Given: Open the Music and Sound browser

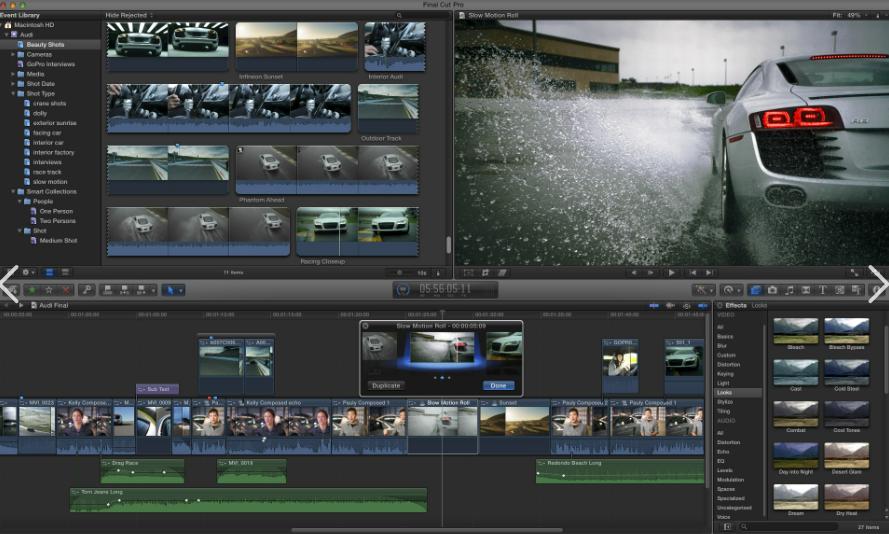Looking at the screenshot, I should pyautogui.click(x=789, y=290).
